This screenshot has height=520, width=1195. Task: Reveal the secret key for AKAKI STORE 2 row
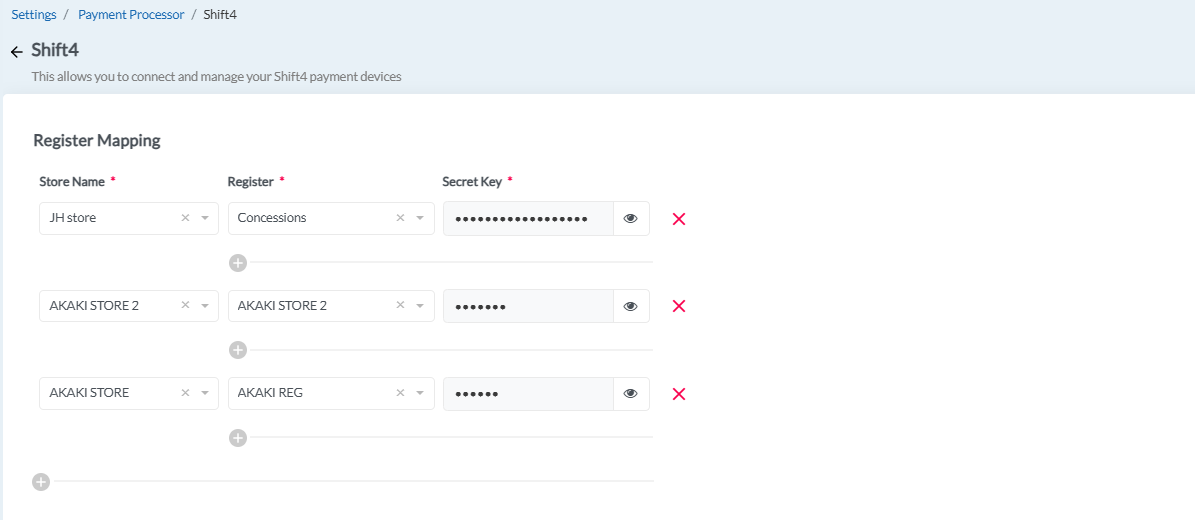click(631, 307)
